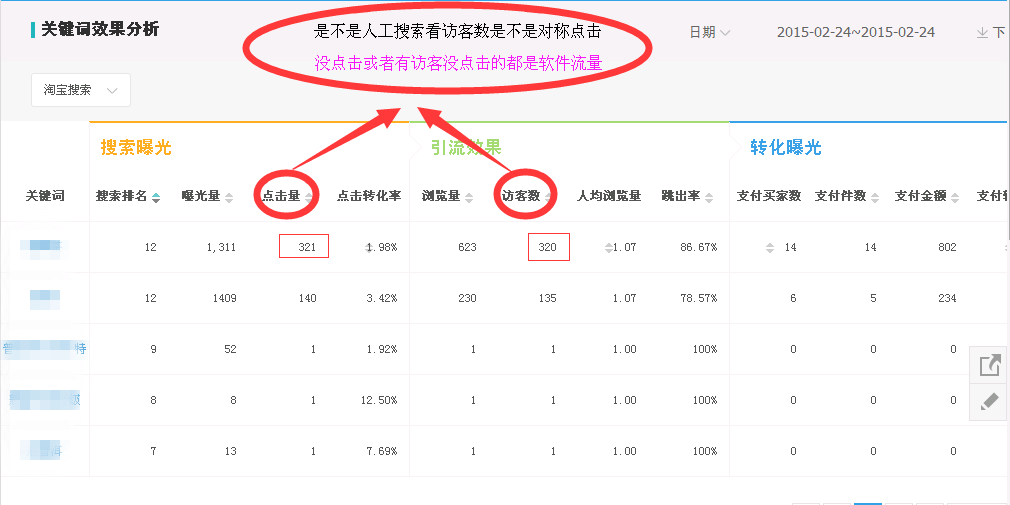Click the 86.67% bounce rate cell
Image resolution: width=1010 pixels, height=505 pixels.
(x=698, y=247)
